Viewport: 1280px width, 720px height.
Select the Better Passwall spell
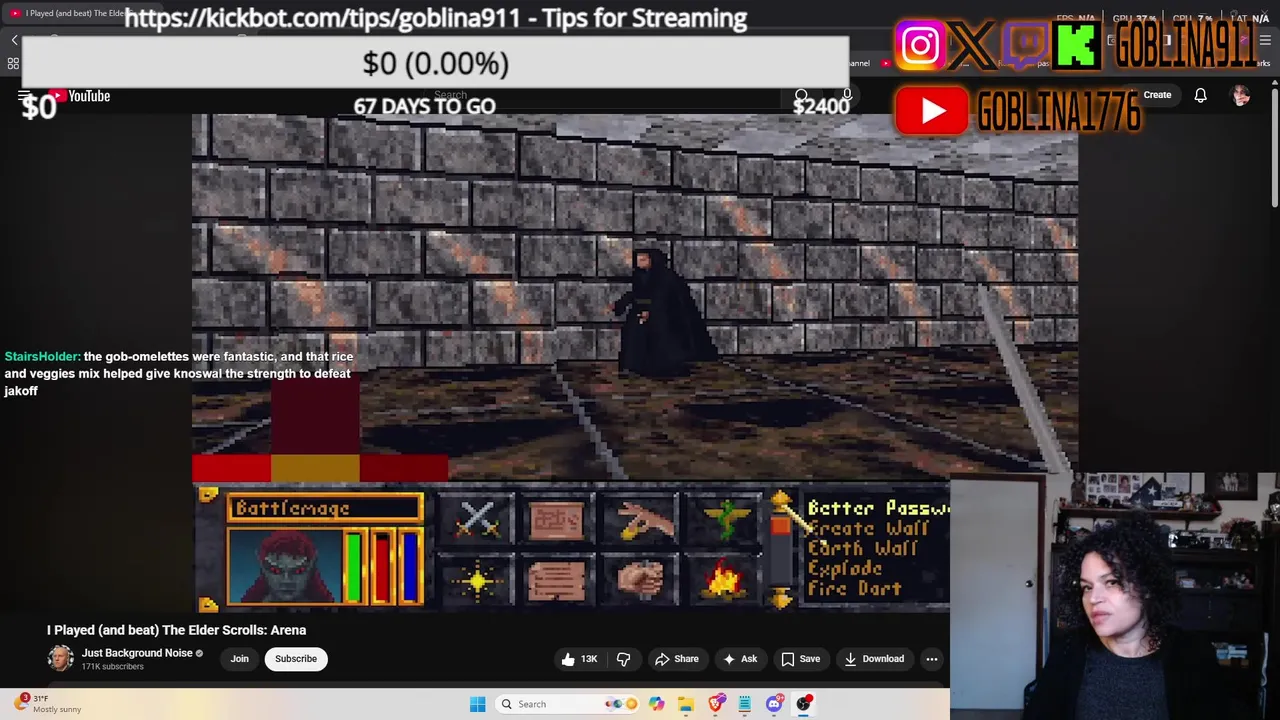point(877,509)
